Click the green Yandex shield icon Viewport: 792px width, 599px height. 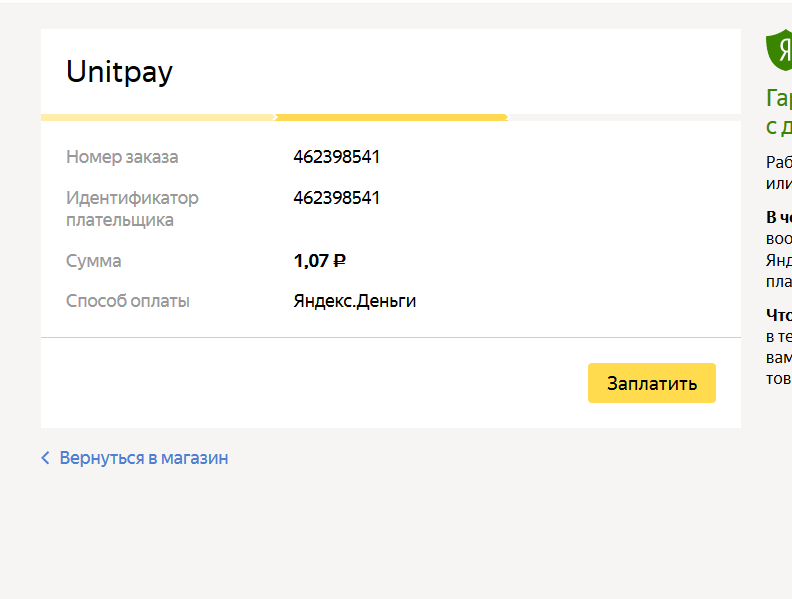(x=779, y=49)
